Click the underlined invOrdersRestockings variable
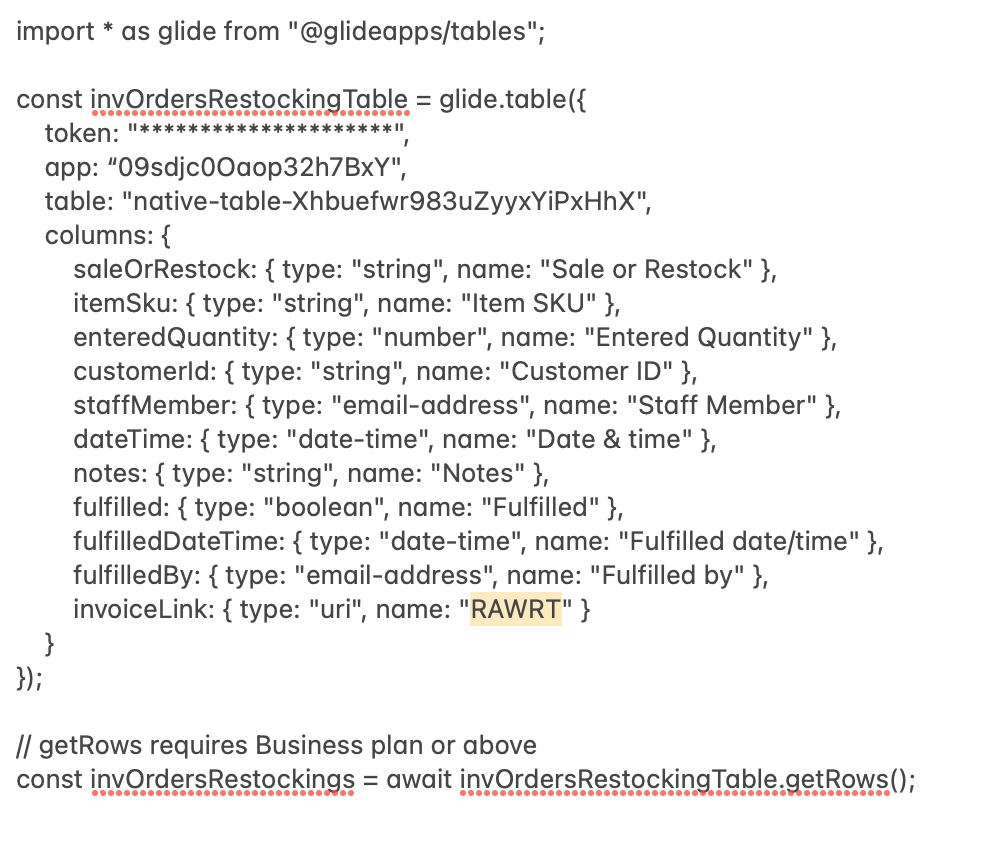This screenshot has width=1004, height=866. (221, 779)
